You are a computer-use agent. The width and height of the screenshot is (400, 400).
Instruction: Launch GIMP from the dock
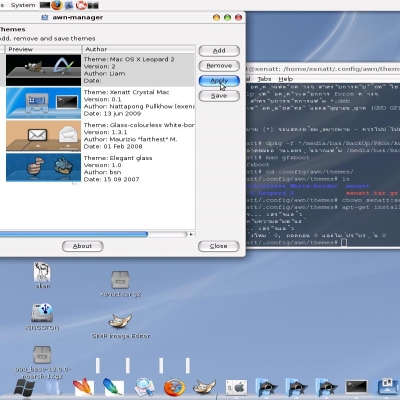(204, 387)
